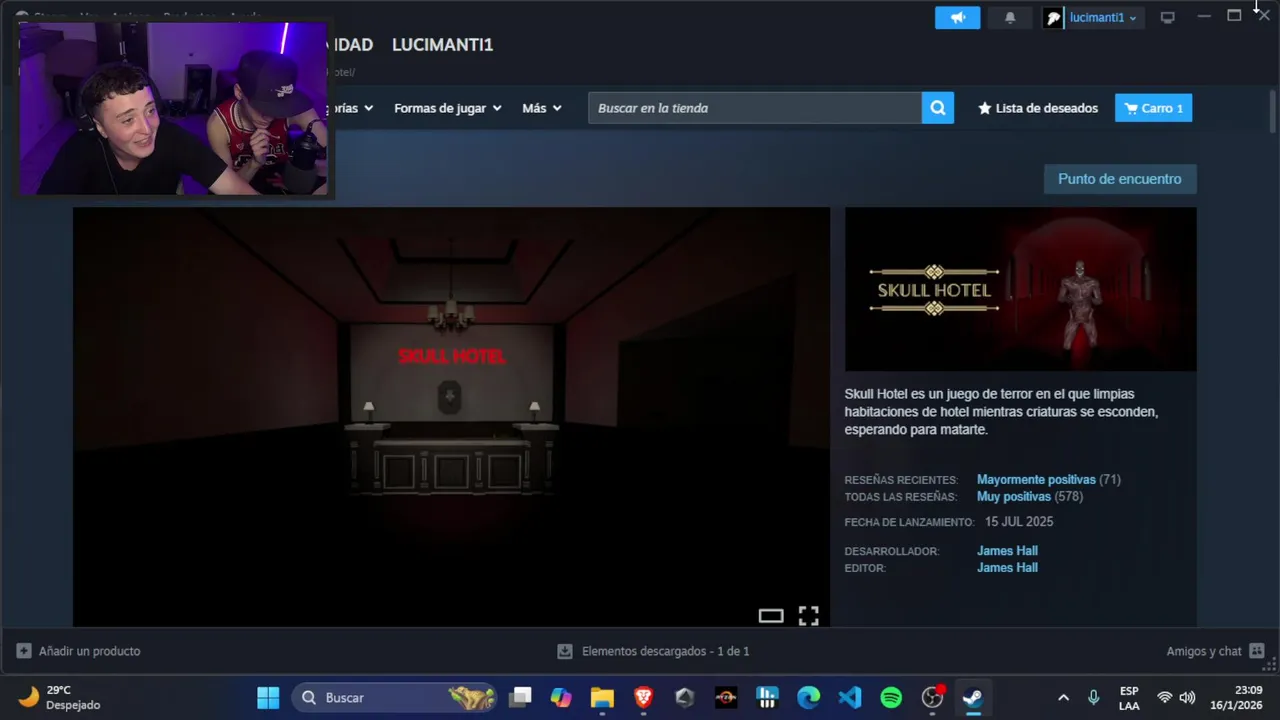Open Steam announcements megaphone button
The height and width of the screenshot is (720, 1280).
(x=957, y=17)
